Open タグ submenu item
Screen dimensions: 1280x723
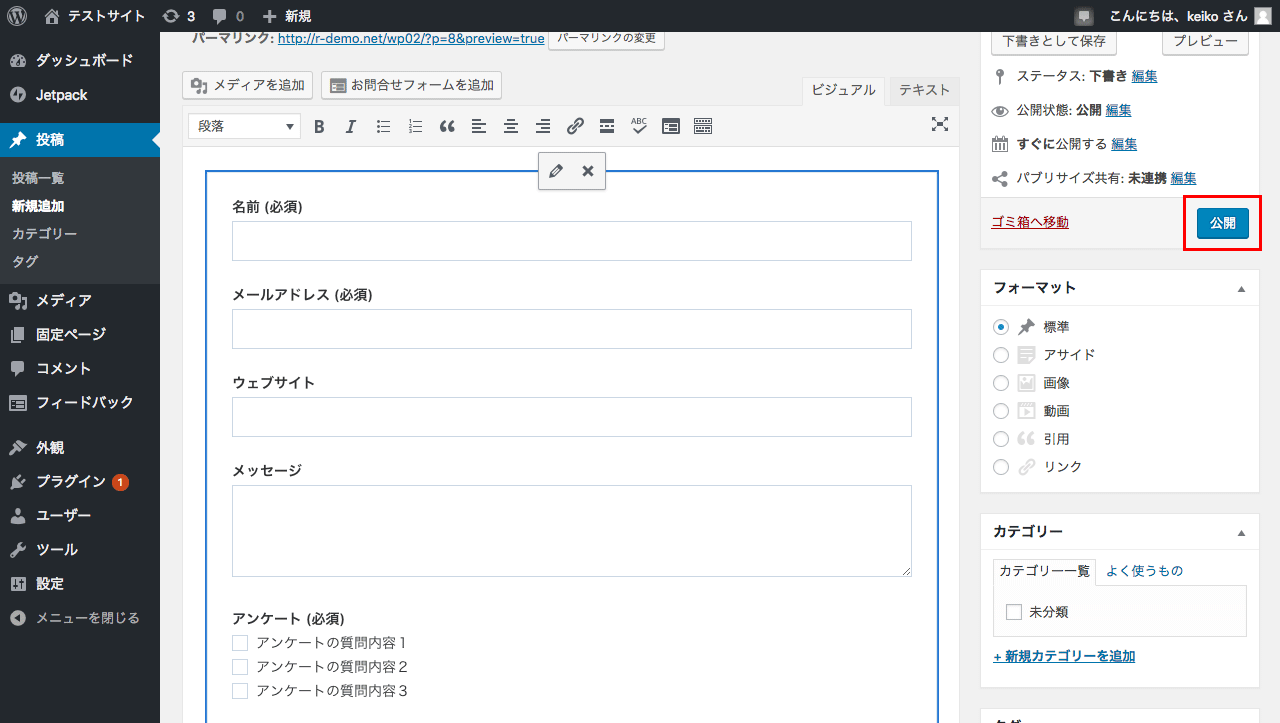coord(25,262)
